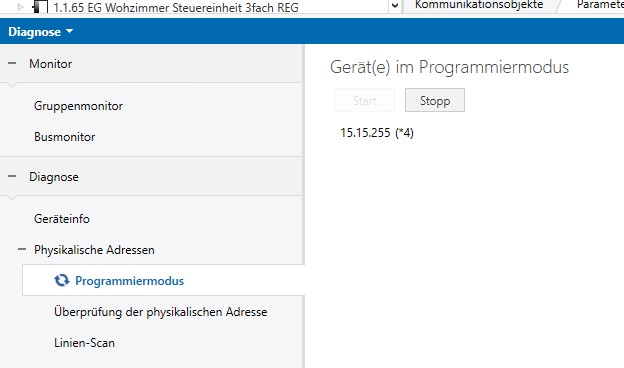Select Physikalische Adressen entry
The width and height of the screenshot is (624, 368).
click(x=94, y=250)
